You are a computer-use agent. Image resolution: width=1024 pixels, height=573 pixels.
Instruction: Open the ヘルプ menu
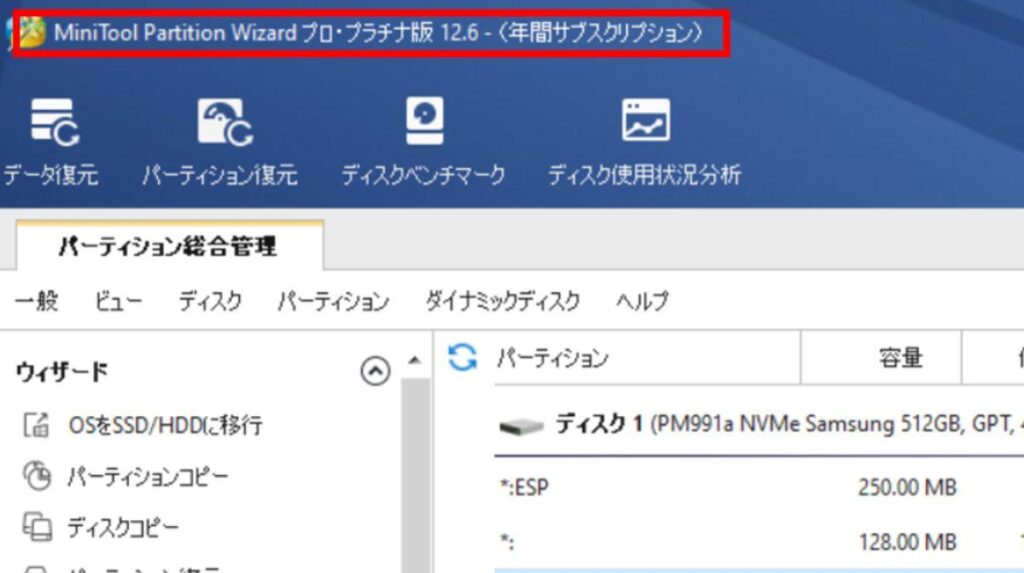point(642,301)
